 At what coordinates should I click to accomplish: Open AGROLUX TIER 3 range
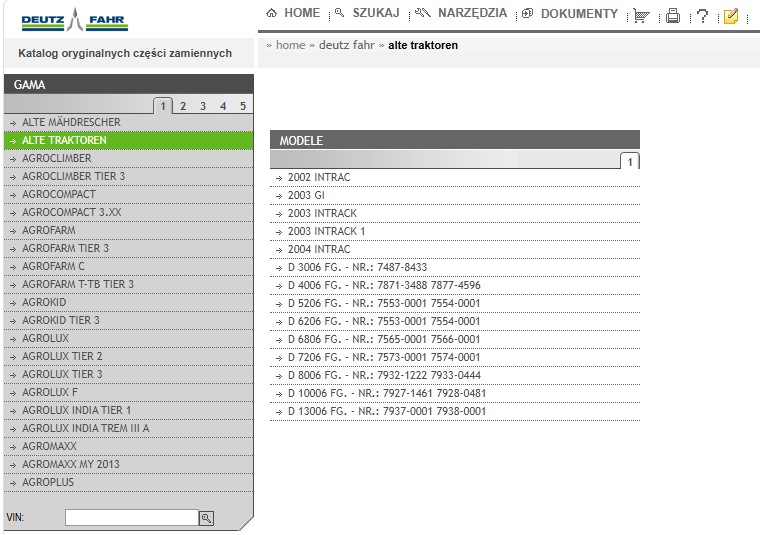point(128,374)
